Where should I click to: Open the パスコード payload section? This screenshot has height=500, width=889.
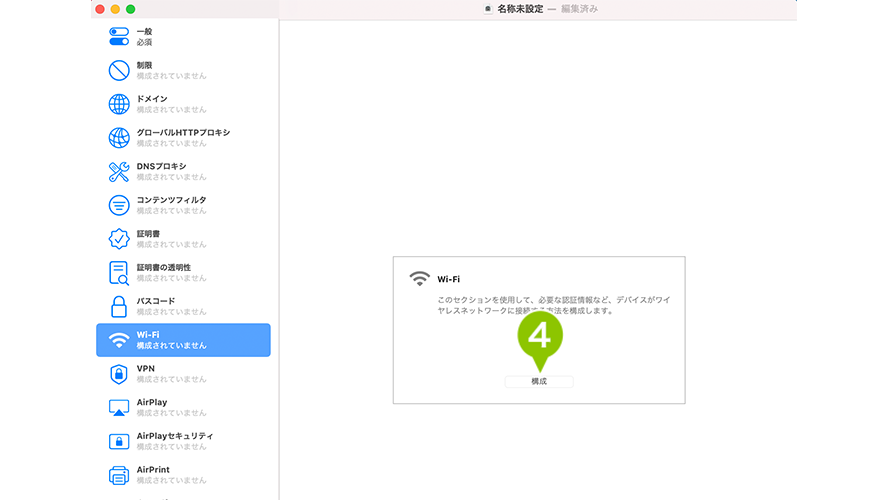click(x=183, y=306)
